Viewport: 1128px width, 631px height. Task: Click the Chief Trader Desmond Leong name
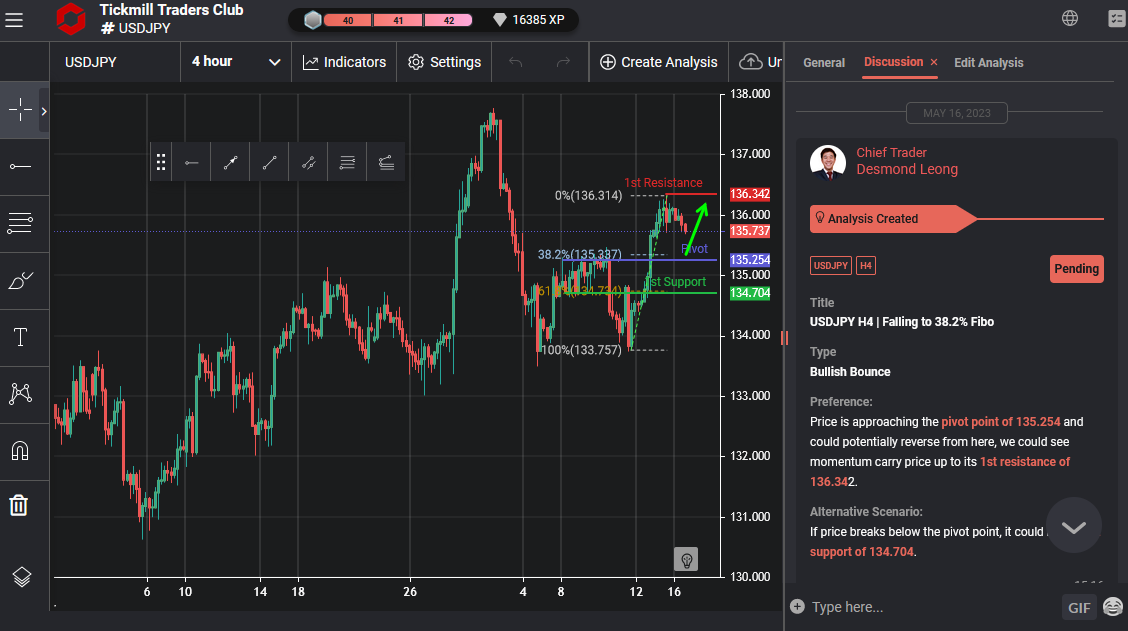click(x=906, y=161)
